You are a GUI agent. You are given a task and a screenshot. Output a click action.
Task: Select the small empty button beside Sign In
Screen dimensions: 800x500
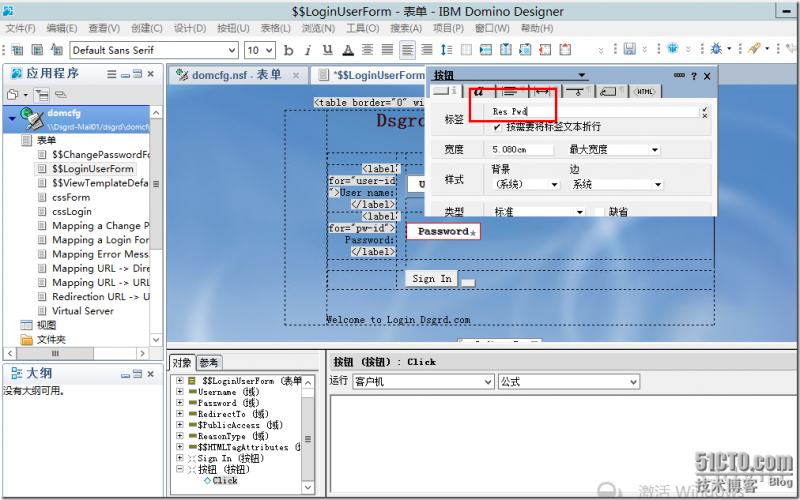click(x=468, y=283)
